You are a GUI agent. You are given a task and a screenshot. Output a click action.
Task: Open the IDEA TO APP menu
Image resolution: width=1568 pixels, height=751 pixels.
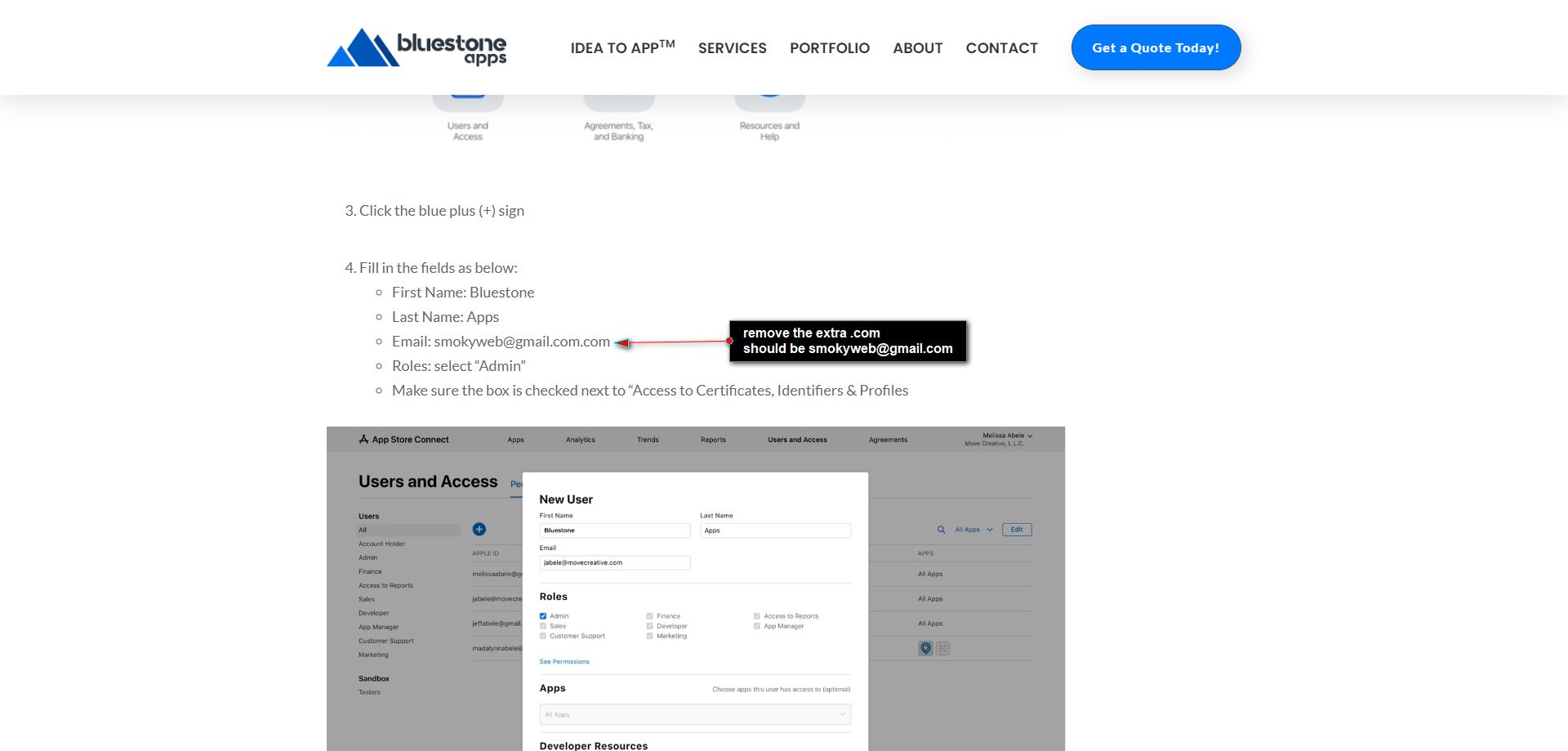(x=623, y=47)
